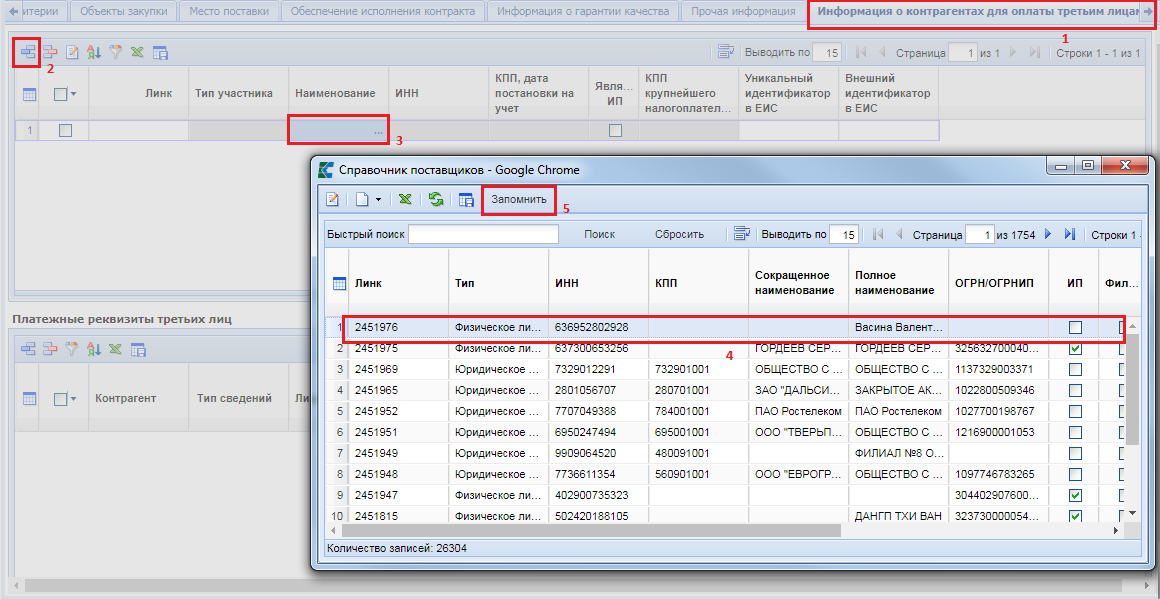The width and height of the screenshot is (1160, 599).
Task: Open the Информация о контрагентах для оплаты третьим лицам tab
Action: 979,11
